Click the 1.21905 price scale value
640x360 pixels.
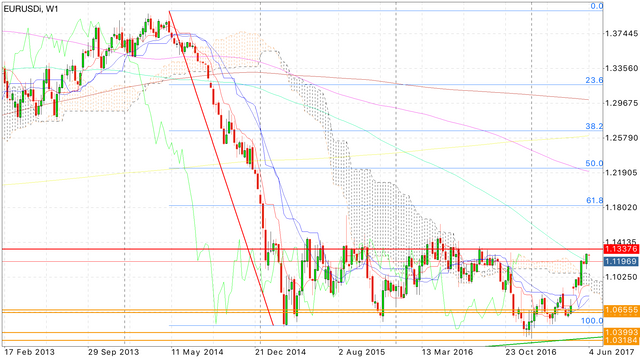tap(622, 173)
